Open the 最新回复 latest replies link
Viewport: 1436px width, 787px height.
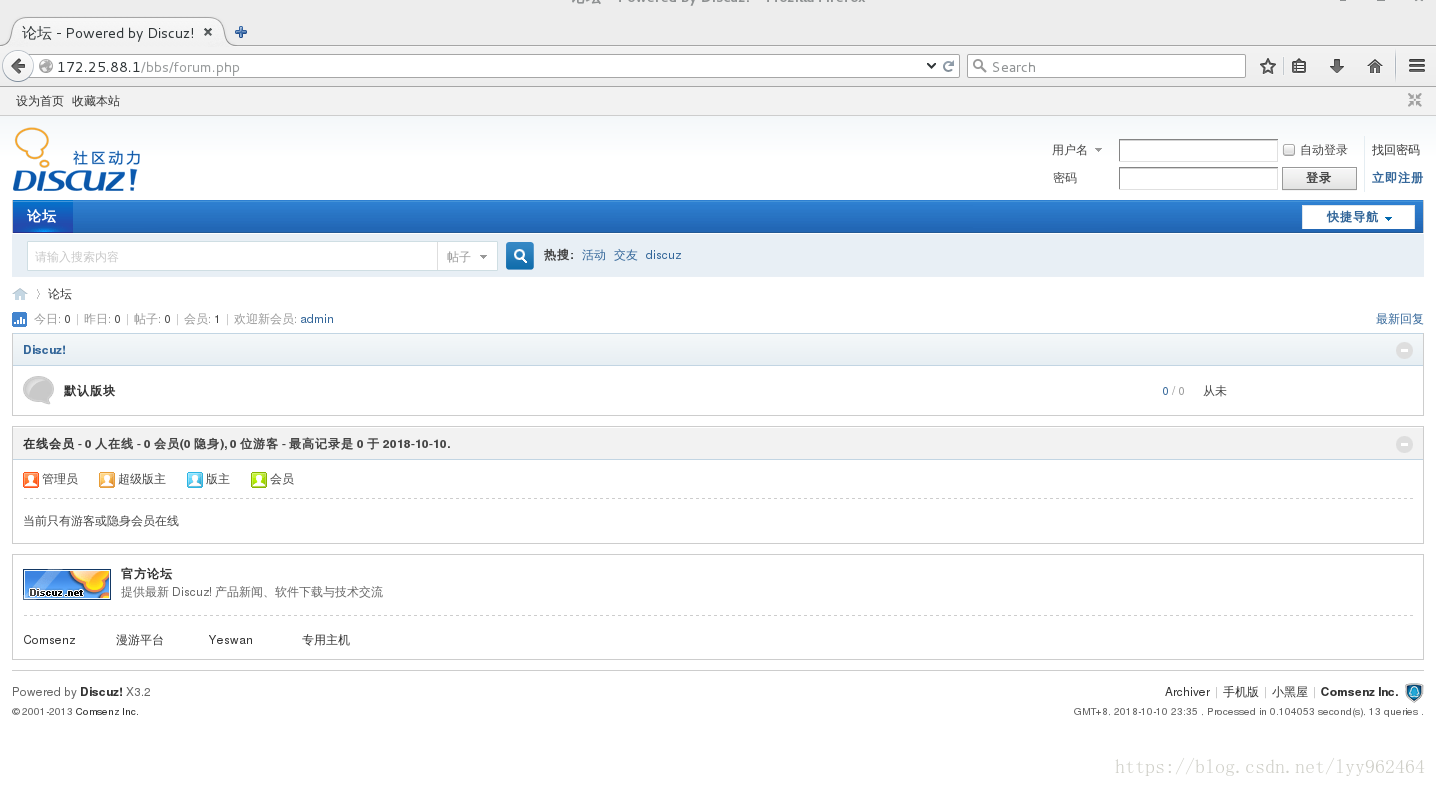point(1399,319)
